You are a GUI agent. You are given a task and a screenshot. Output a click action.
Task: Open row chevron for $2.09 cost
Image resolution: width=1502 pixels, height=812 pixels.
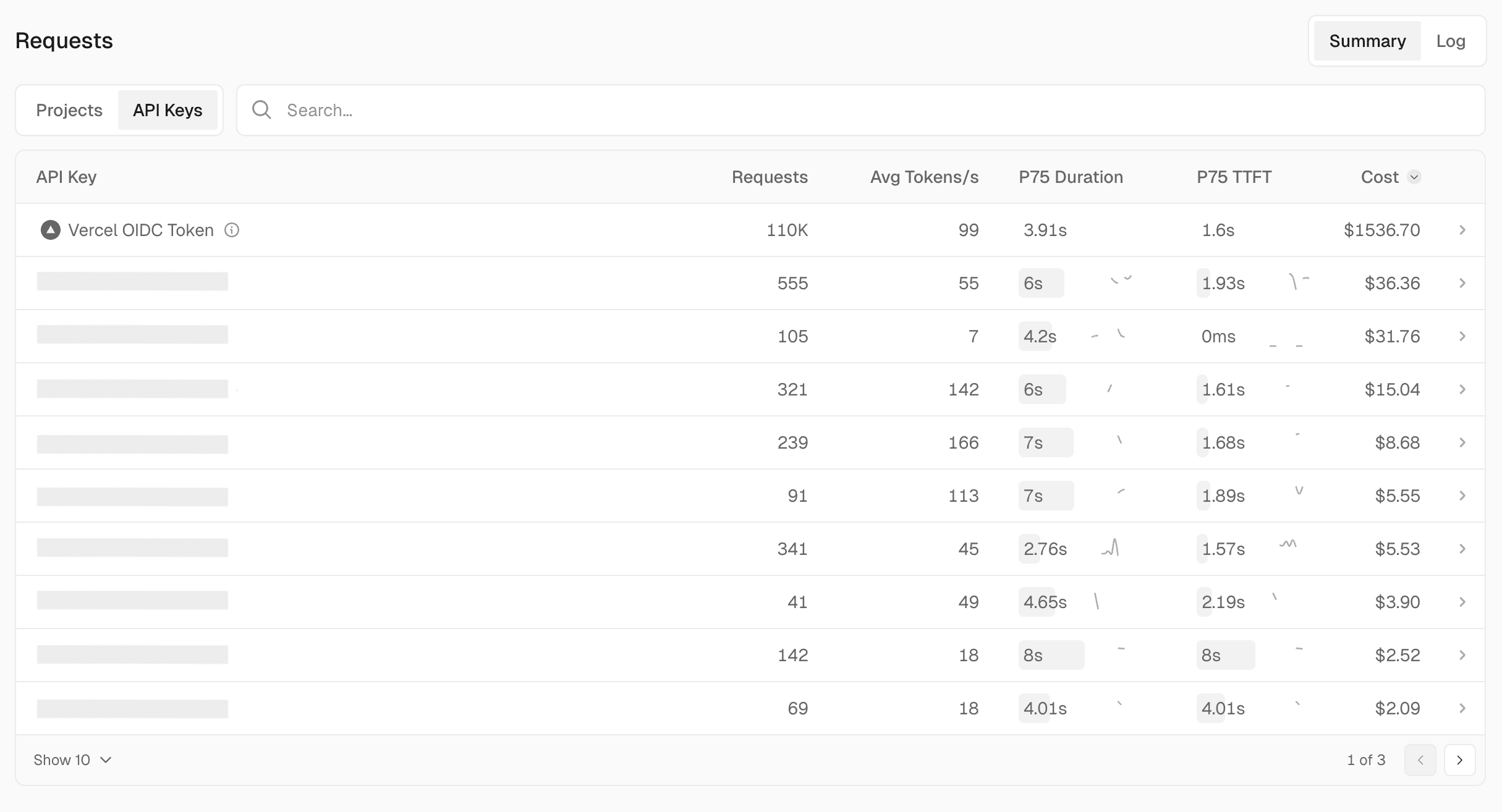(x=1462, y=708)
